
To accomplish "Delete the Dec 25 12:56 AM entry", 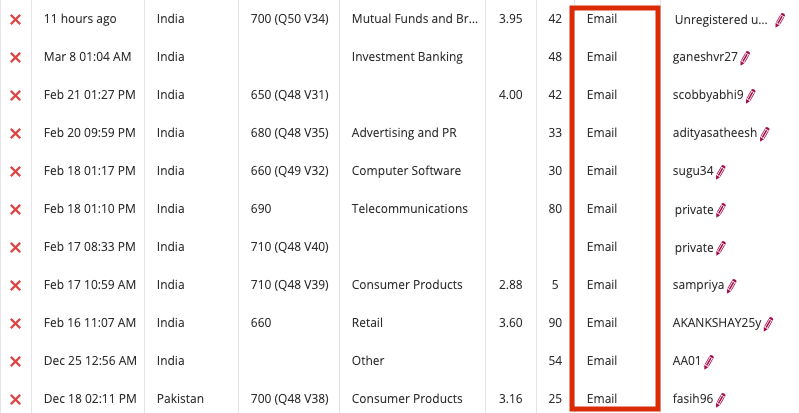I will [x=15, y=361].
